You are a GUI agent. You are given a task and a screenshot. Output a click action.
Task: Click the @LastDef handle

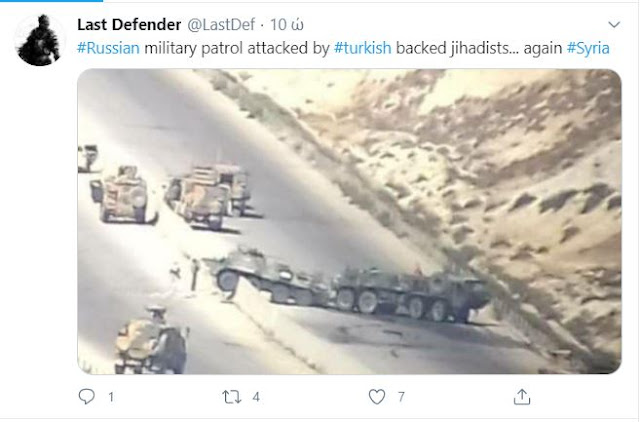coord(221,25)
